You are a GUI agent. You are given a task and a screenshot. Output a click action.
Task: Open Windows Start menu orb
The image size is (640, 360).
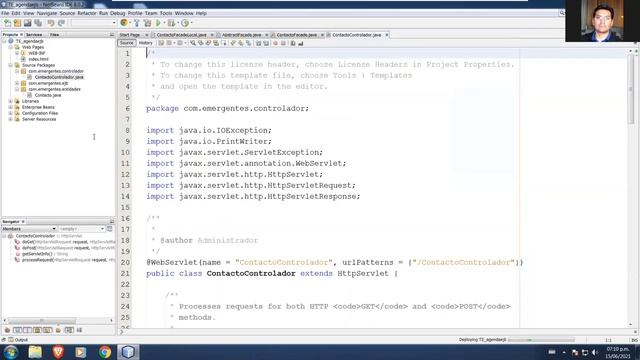coord(11,352)
